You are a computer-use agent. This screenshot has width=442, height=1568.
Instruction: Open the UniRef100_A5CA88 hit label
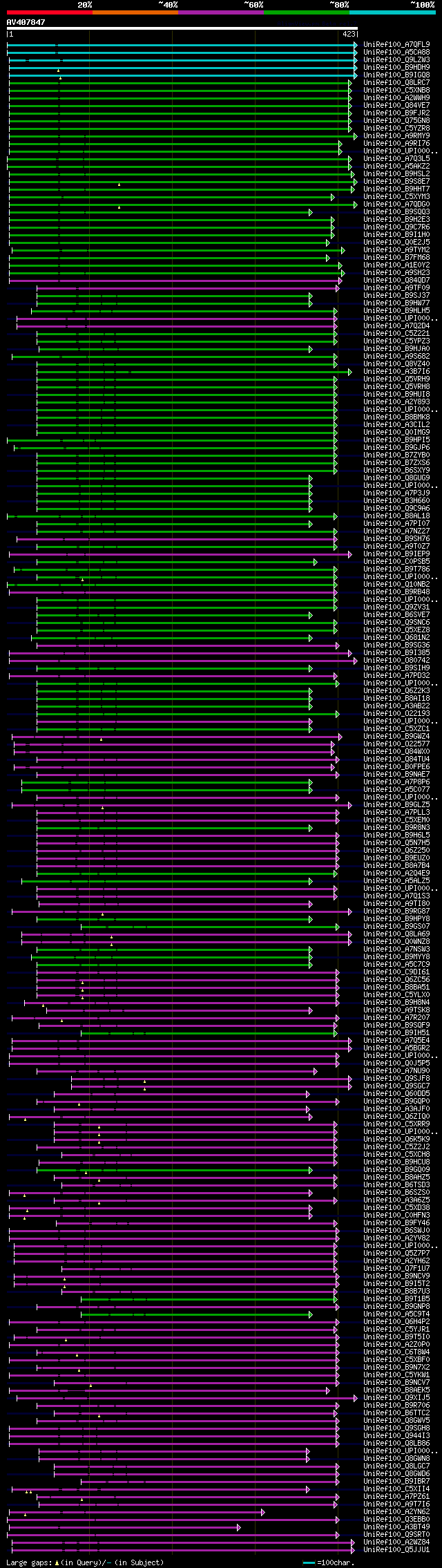pos(396,52)
